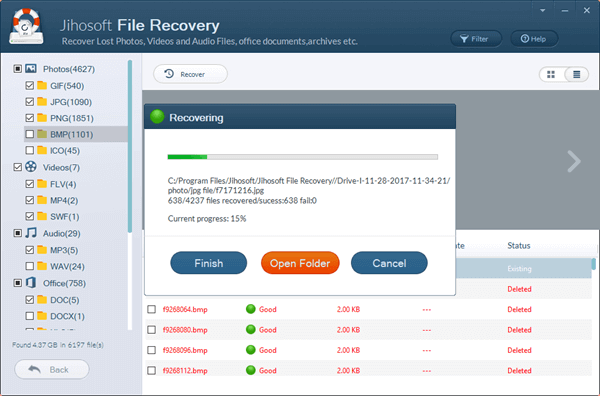Uncheck the DOC(5) checkbox
The image size is (600, 396).
tap(29, 300)
